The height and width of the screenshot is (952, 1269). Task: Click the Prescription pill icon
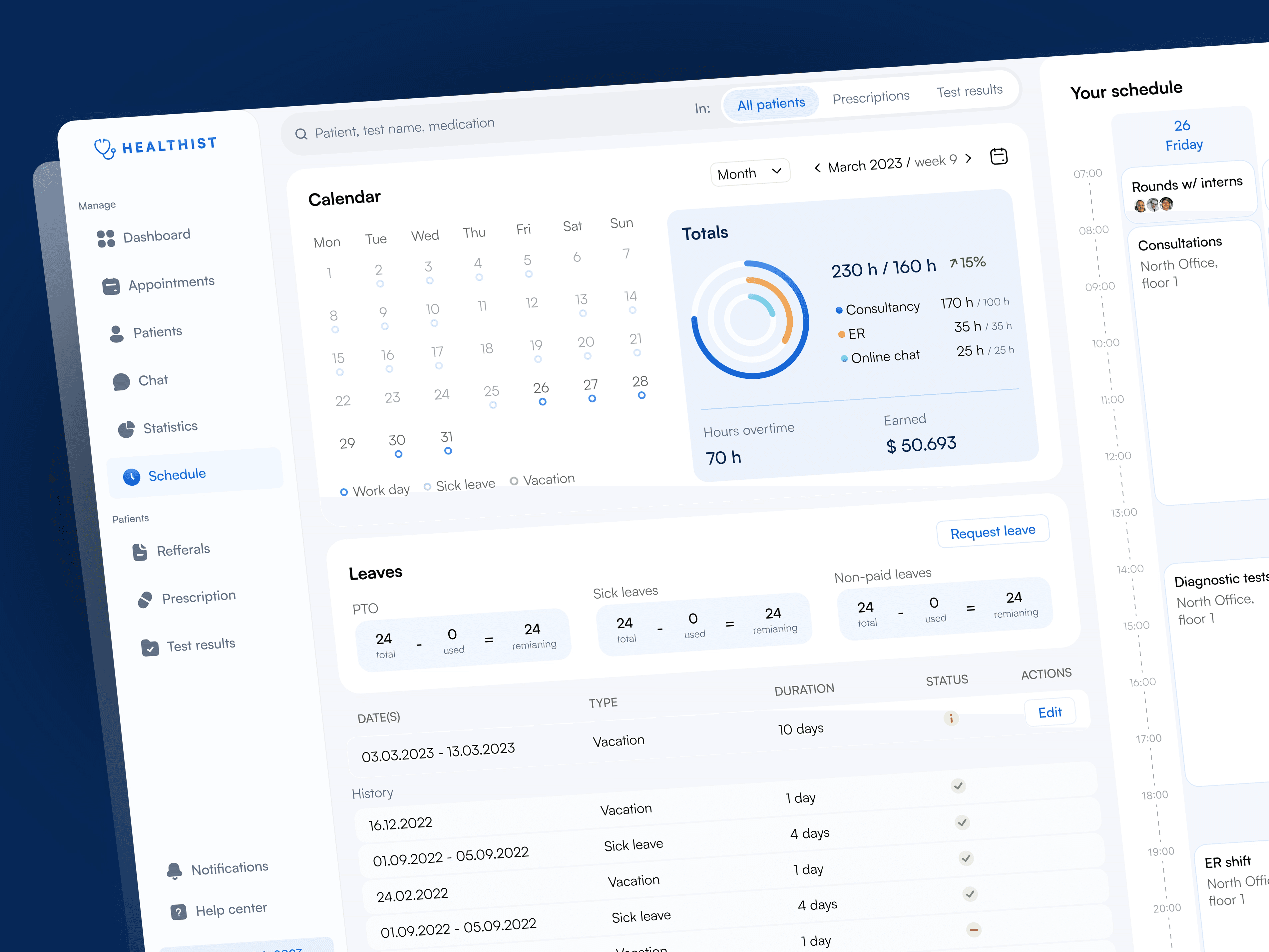tap(145, 600)
